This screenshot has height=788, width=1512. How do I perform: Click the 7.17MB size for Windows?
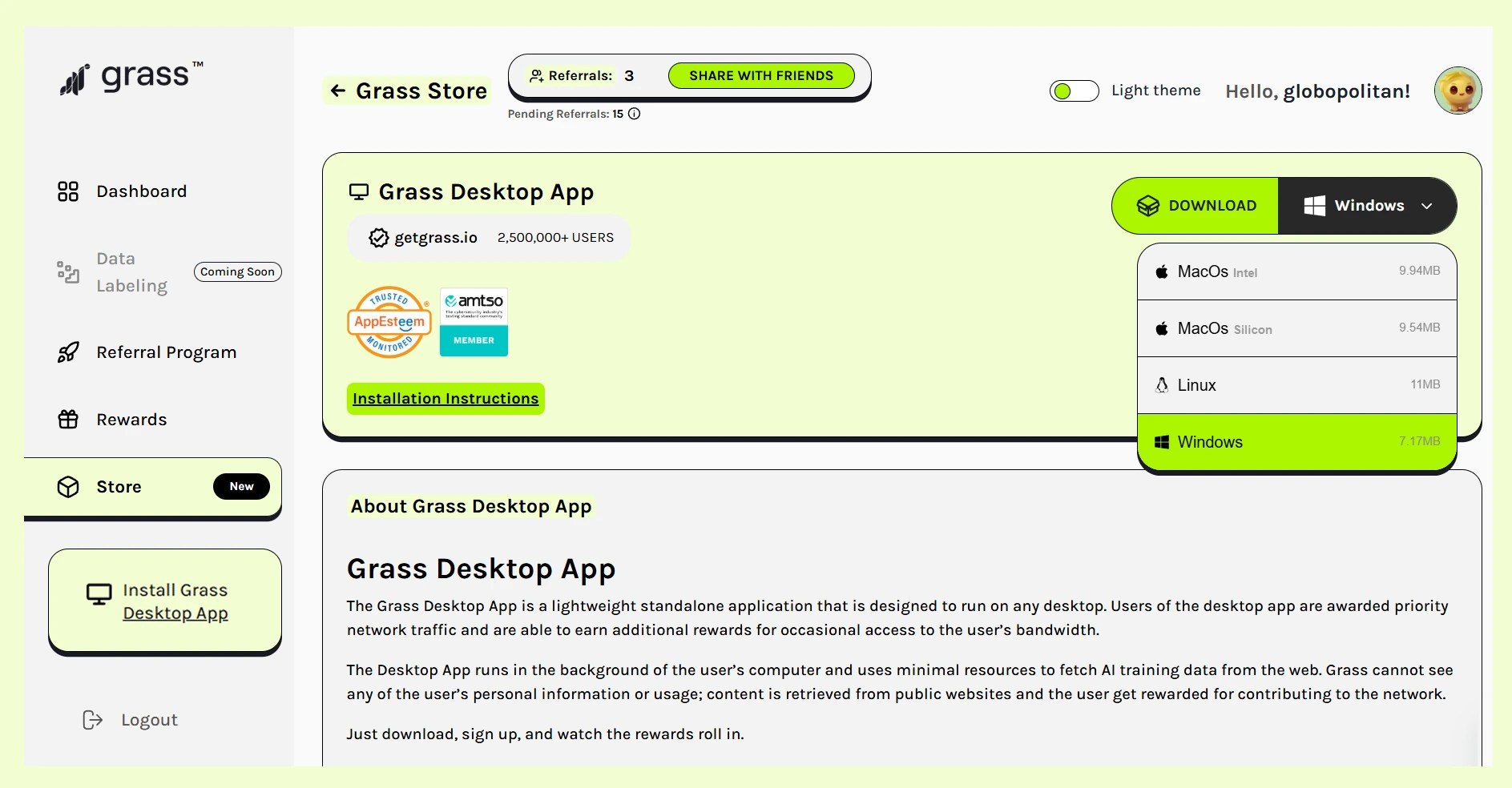point(1420,441)
